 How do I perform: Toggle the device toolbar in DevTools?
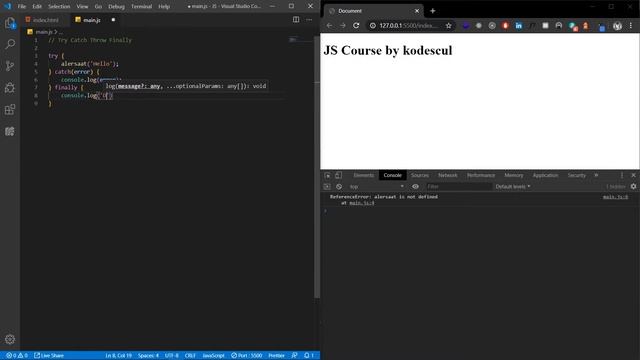click(338, 175)
